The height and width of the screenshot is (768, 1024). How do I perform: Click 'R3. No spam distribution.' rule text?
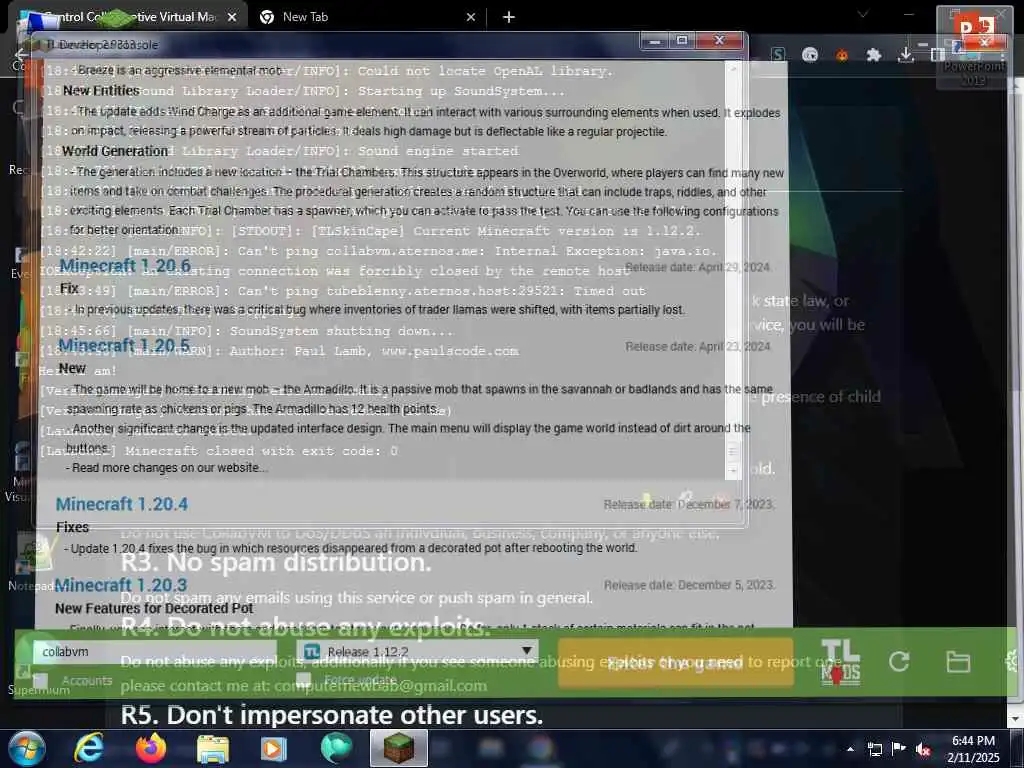[x=276, y=562]
